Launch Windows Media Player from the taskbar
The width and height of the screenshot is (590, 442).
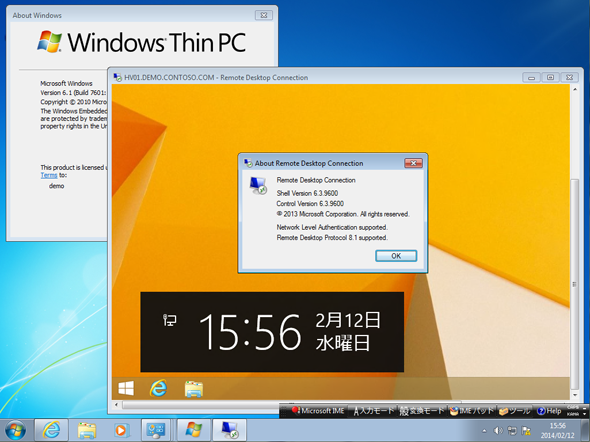(121, 430)
